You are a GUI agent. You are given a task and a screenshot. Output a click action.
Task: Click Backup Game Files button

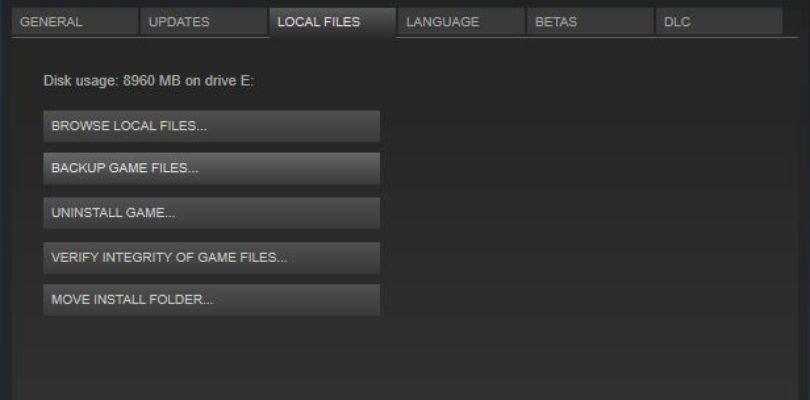[212, 168]
